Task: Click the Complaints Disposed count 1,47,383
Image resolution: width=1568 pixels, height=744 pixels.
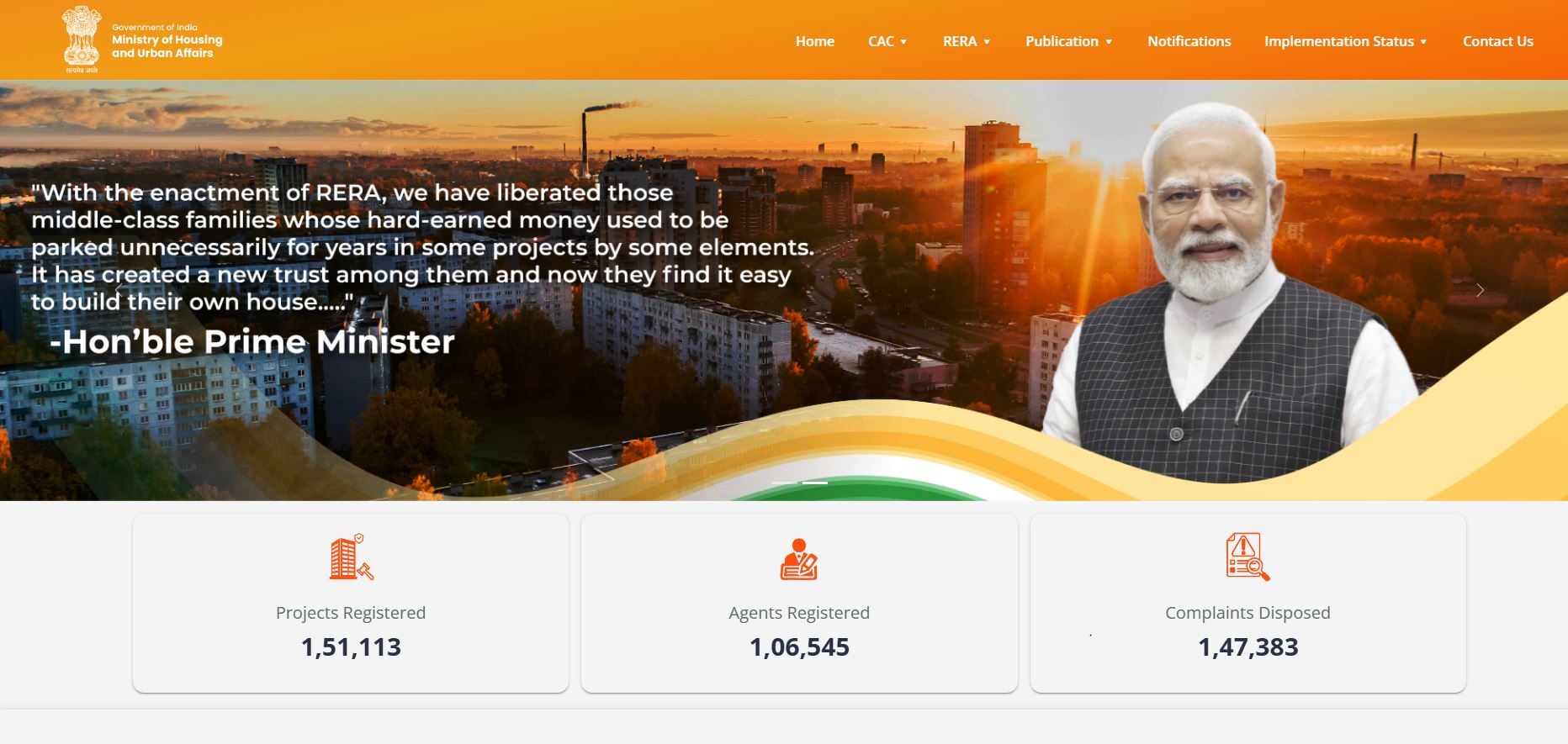Action: (1248, 646)
